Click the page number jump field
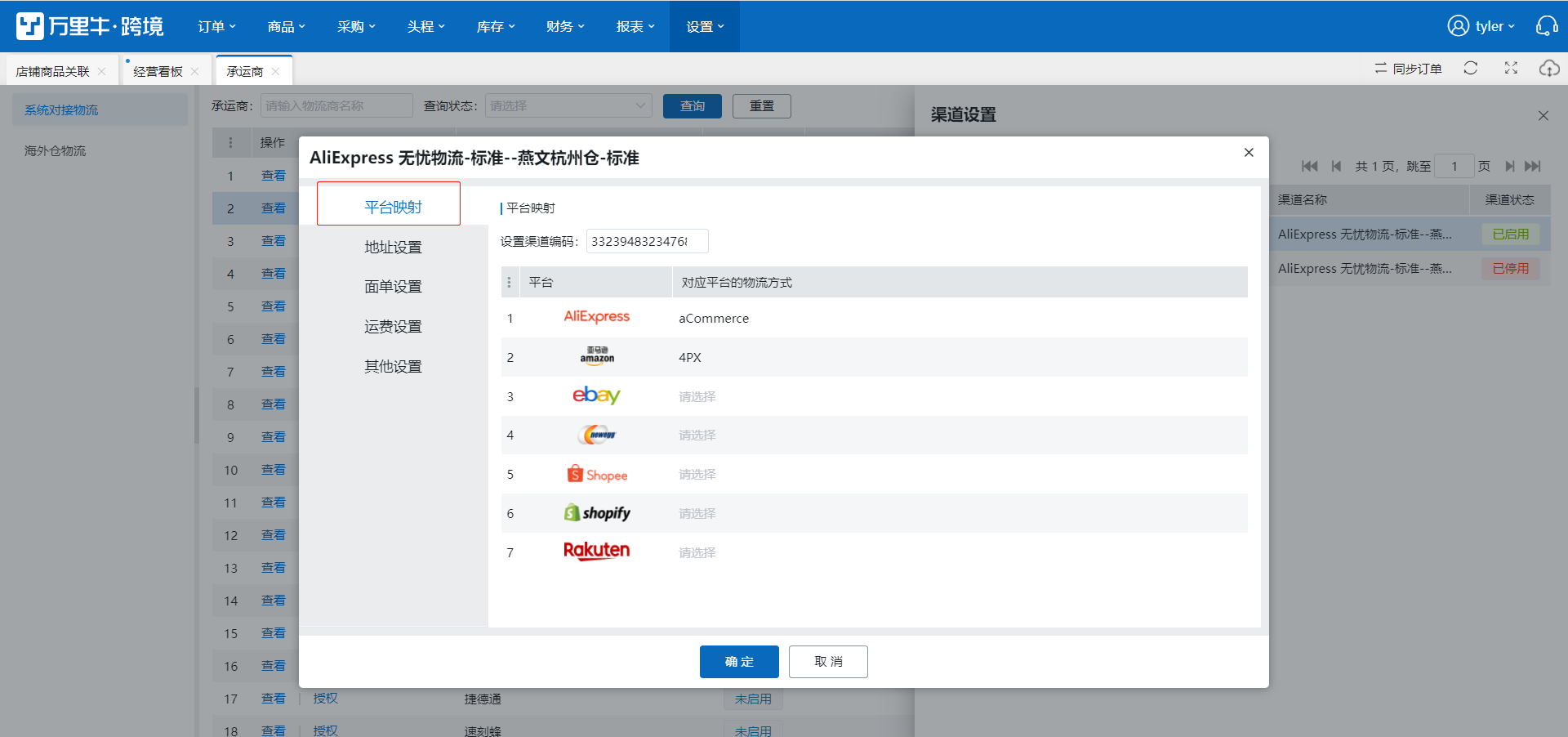Viewport: 1568px width, 737px height. [1454, 166]
